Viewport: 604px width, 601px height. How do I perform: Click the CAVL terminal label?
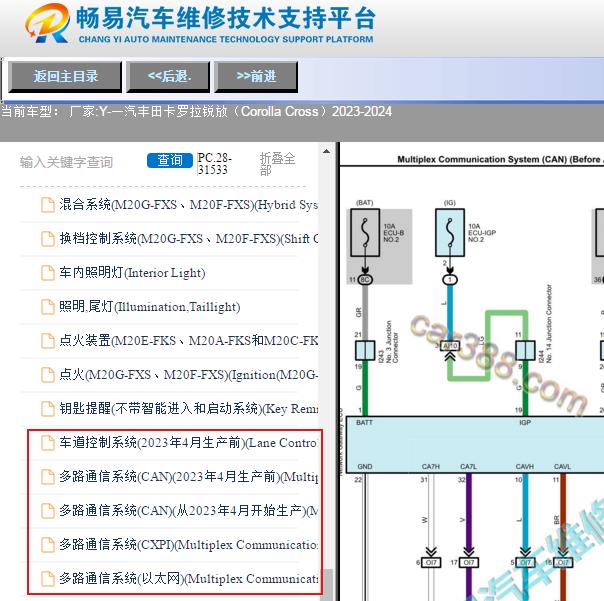click(x=562, y=467)
